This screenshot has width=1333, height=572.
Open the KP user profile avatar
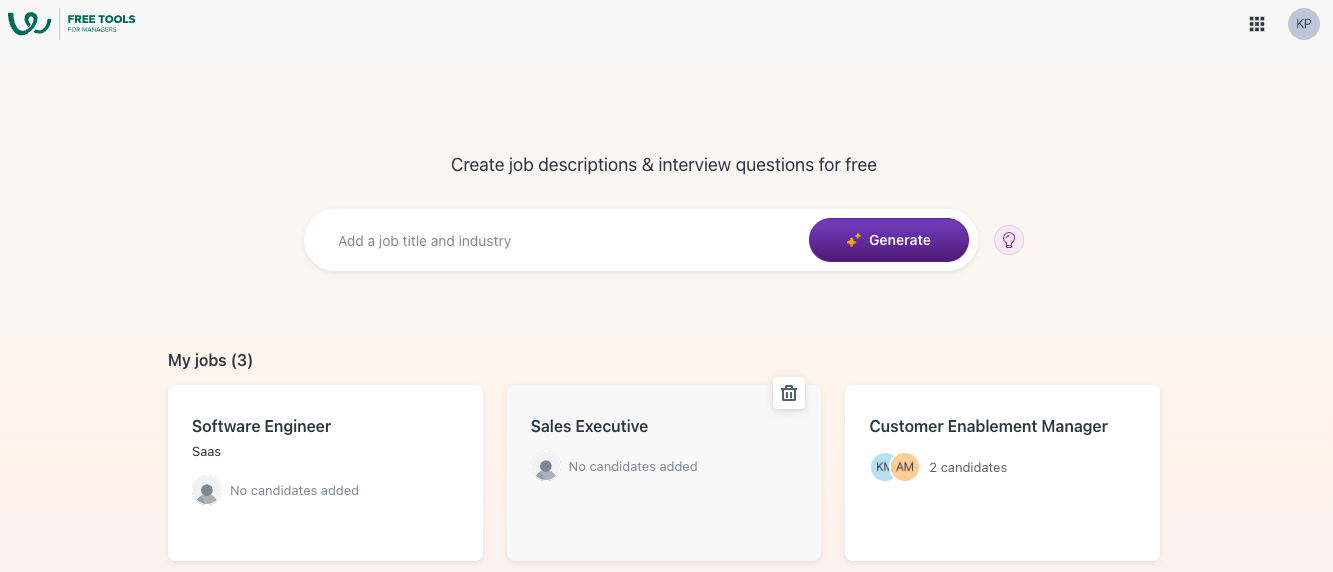pos(1304,24)
